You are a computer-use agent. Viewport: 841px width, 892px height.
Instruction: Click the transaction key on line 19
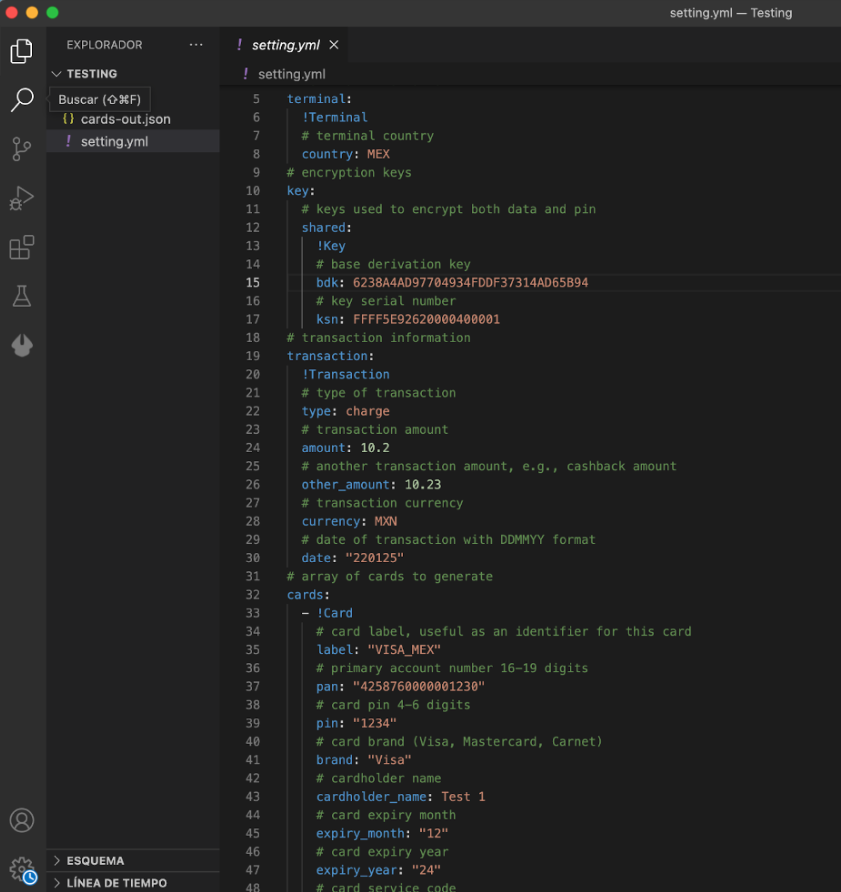327,356
